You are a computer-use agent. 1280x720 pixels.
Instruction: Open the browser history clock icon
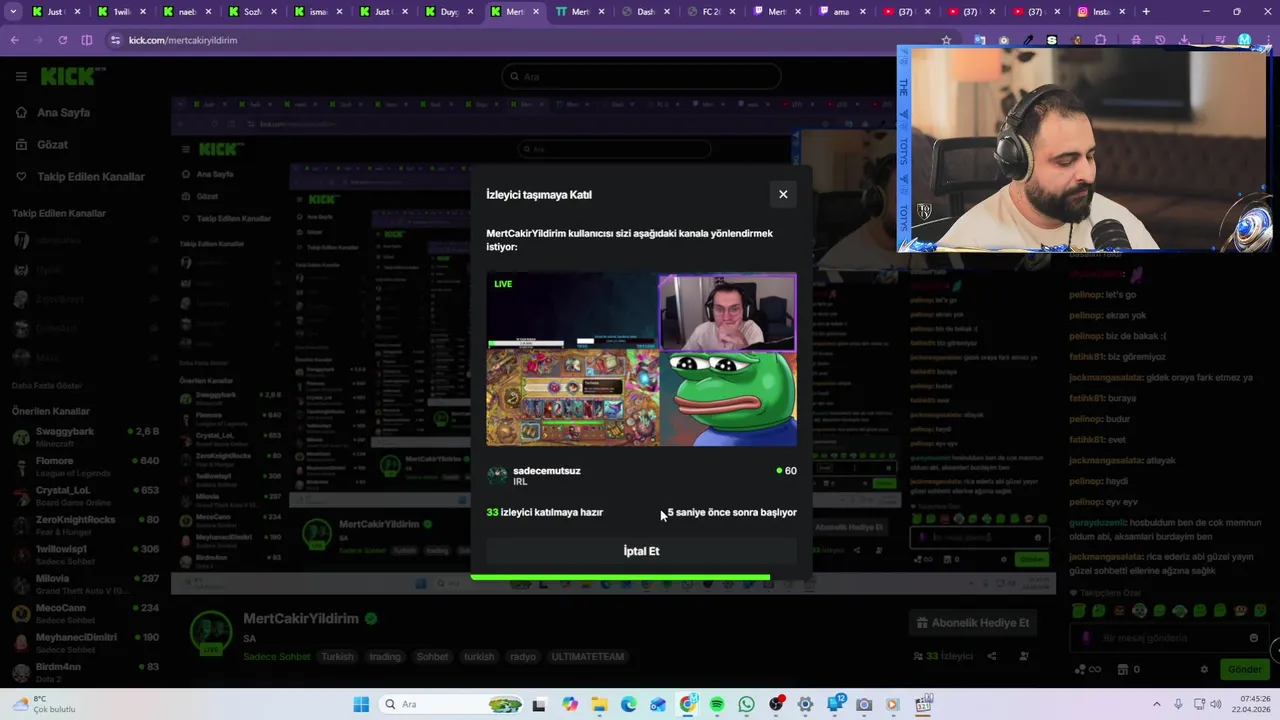[x=1161, y=40]
